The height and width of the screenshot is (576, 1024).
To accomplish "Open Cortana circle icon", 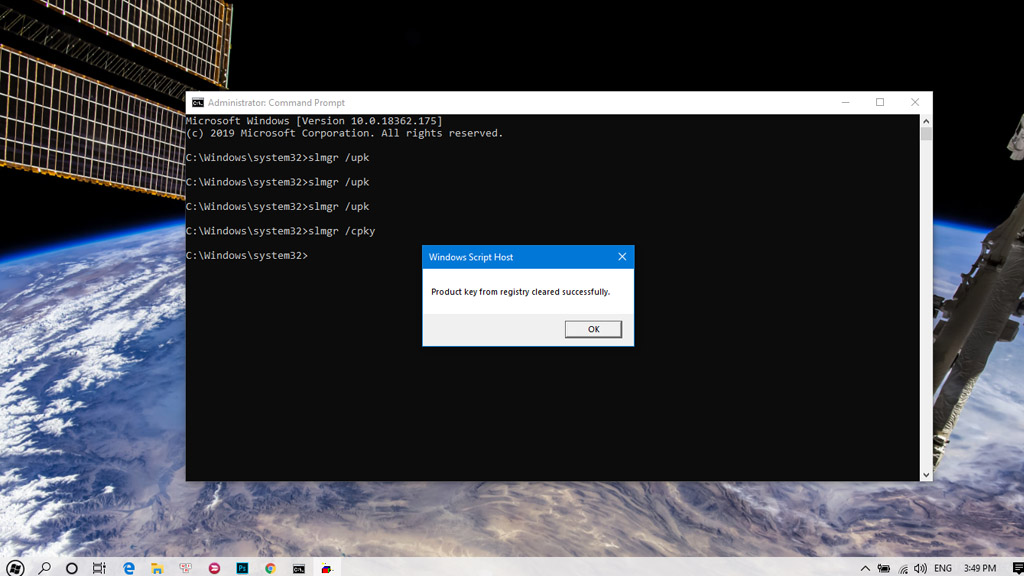I will [72, 568].
